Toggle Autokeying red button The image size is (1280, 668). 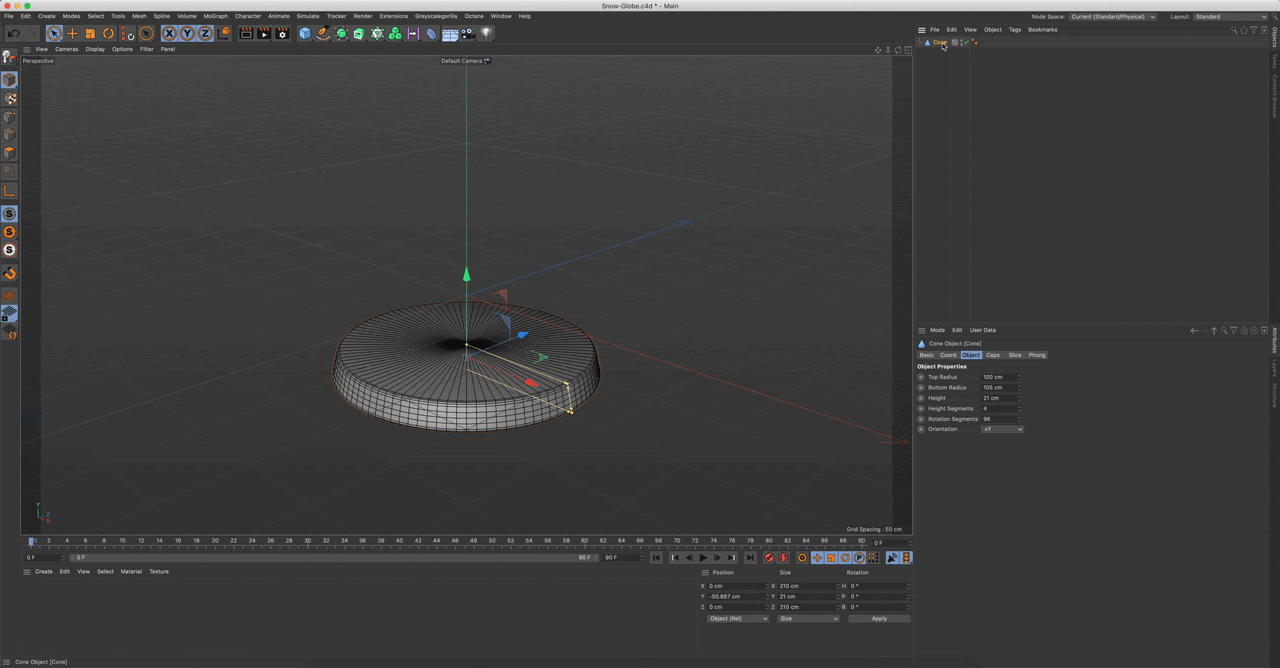[x=783, y=558]
